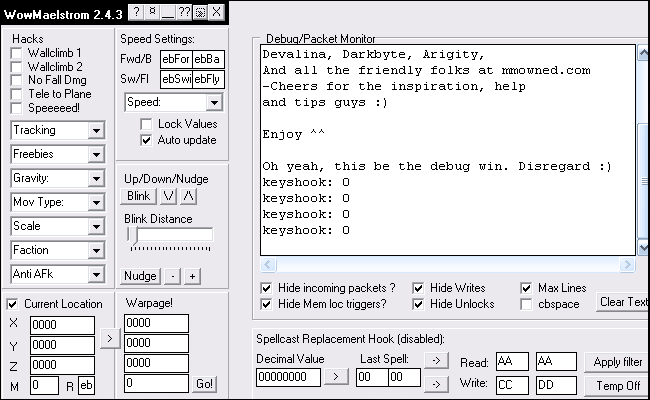Click the Blink Distance slider handle
This screenshot has width=650, height=400.
[133, 235]
